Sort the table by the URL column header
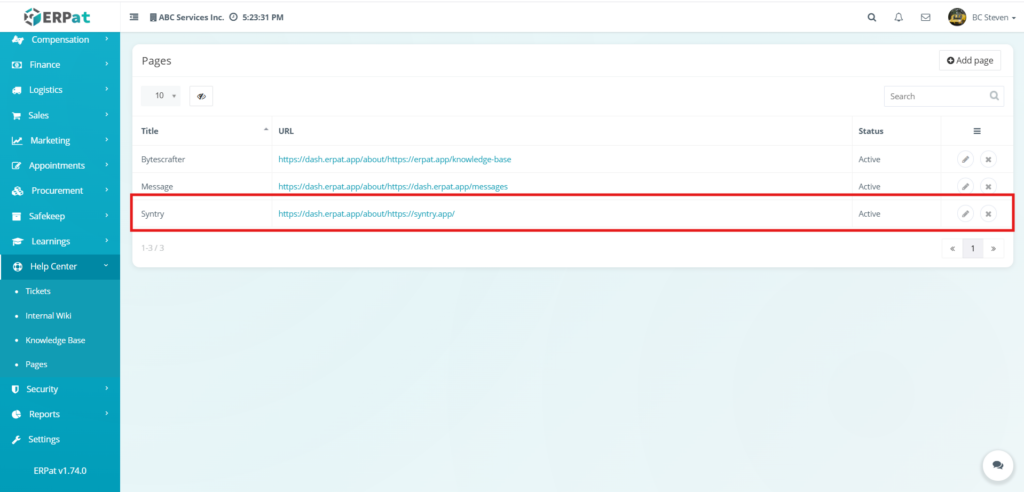Image resolution: width=1024 pixels, height=492 pixels. [562, 131]
